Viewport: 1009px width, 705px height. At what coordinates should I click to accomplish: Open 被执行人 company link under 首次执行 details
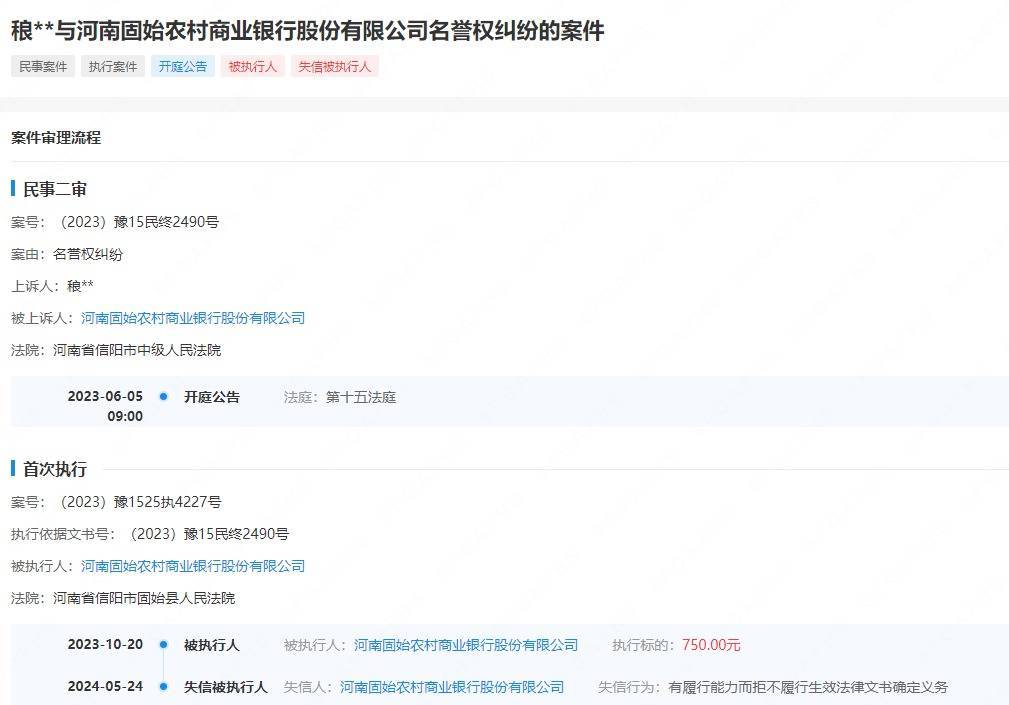click(x=193, y=566)
